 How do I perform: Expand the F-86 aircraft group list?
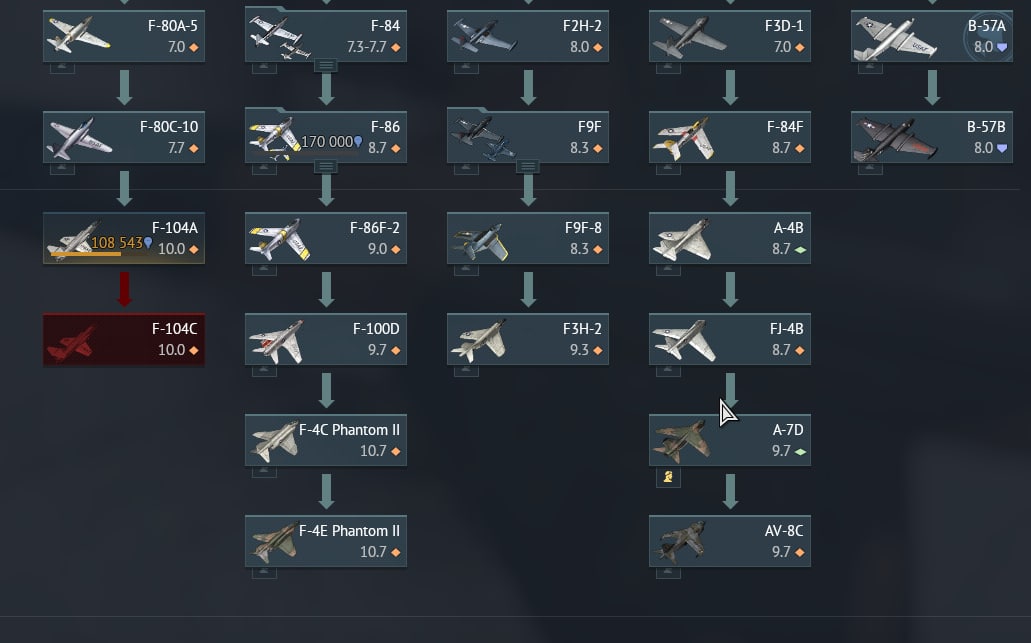point(325,166)
